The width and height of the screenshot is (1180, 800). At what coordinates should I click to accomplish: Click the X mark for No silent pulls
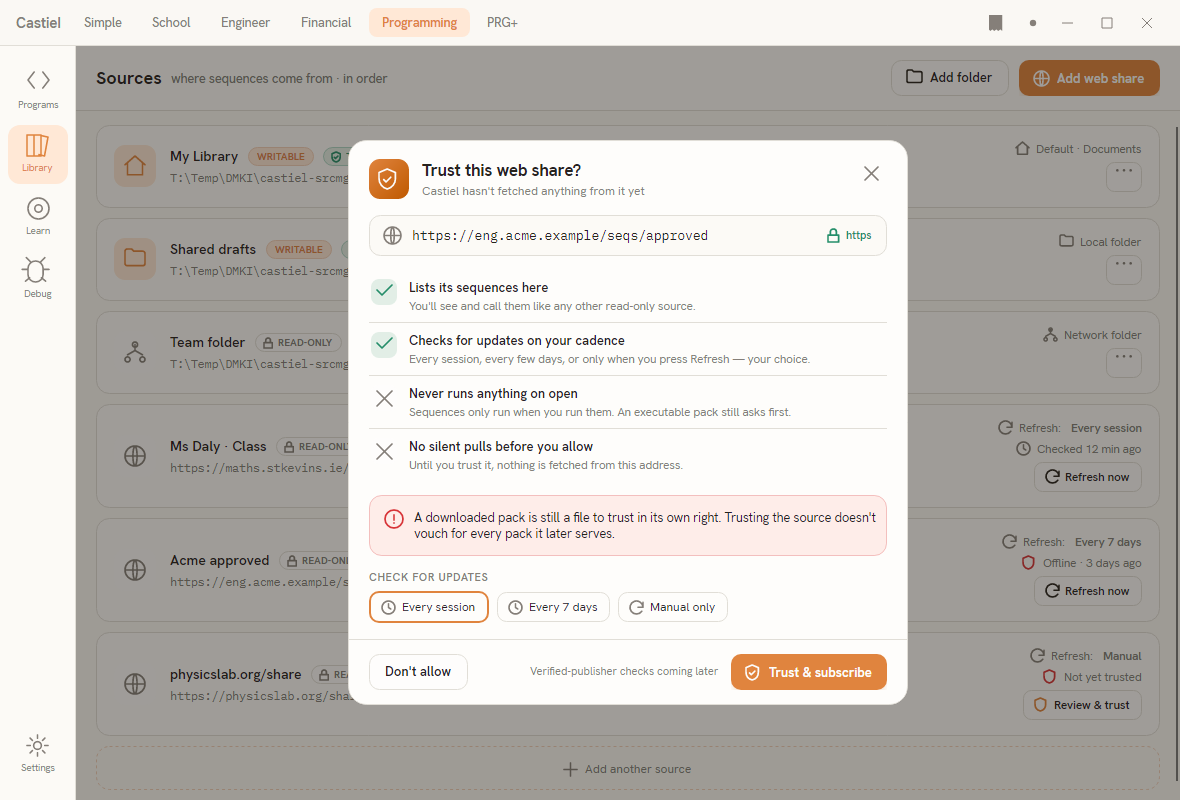tap(384, 452)
